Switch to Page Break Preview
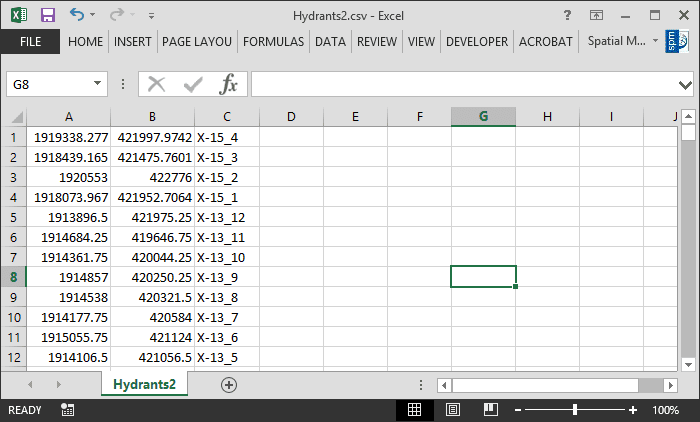Viewport: 700px width, 422px height. tap(489, 410)
